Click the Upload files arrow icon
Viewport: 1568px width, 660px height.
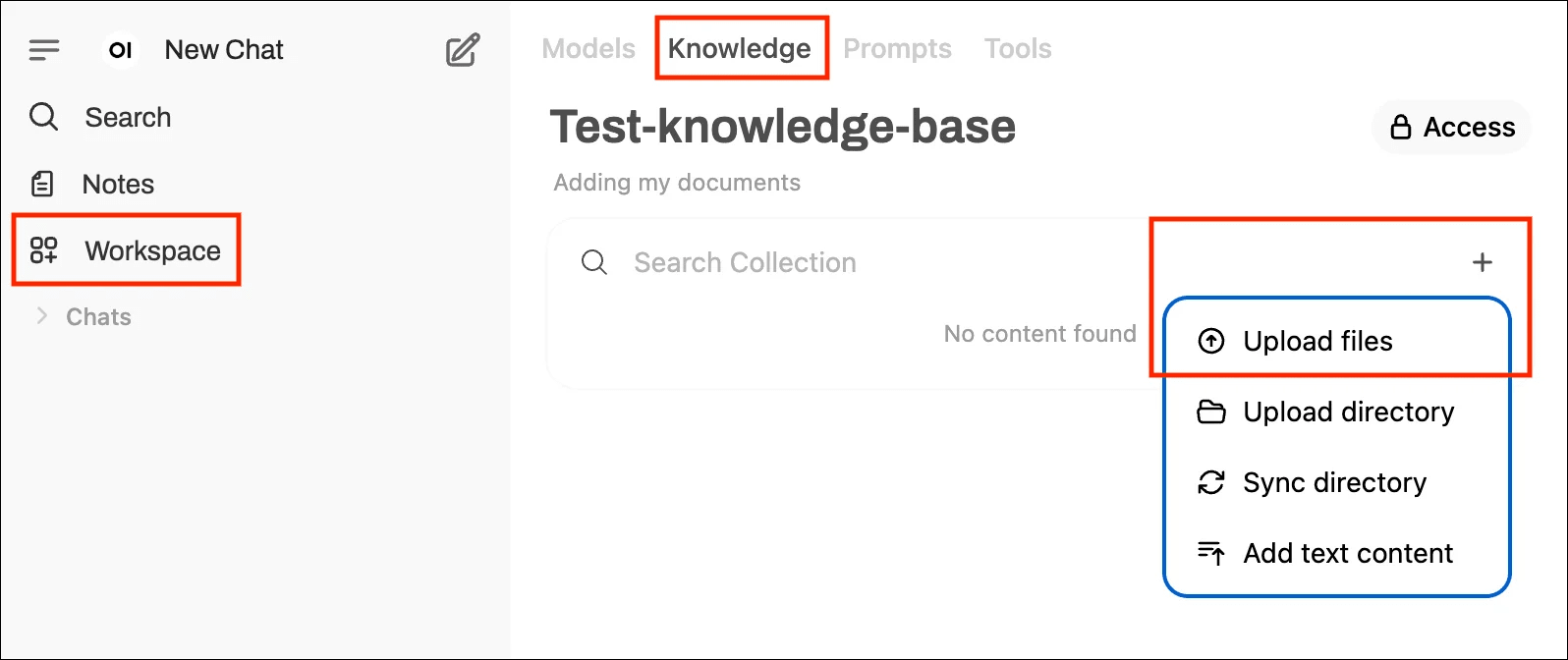click(1210, 341)
